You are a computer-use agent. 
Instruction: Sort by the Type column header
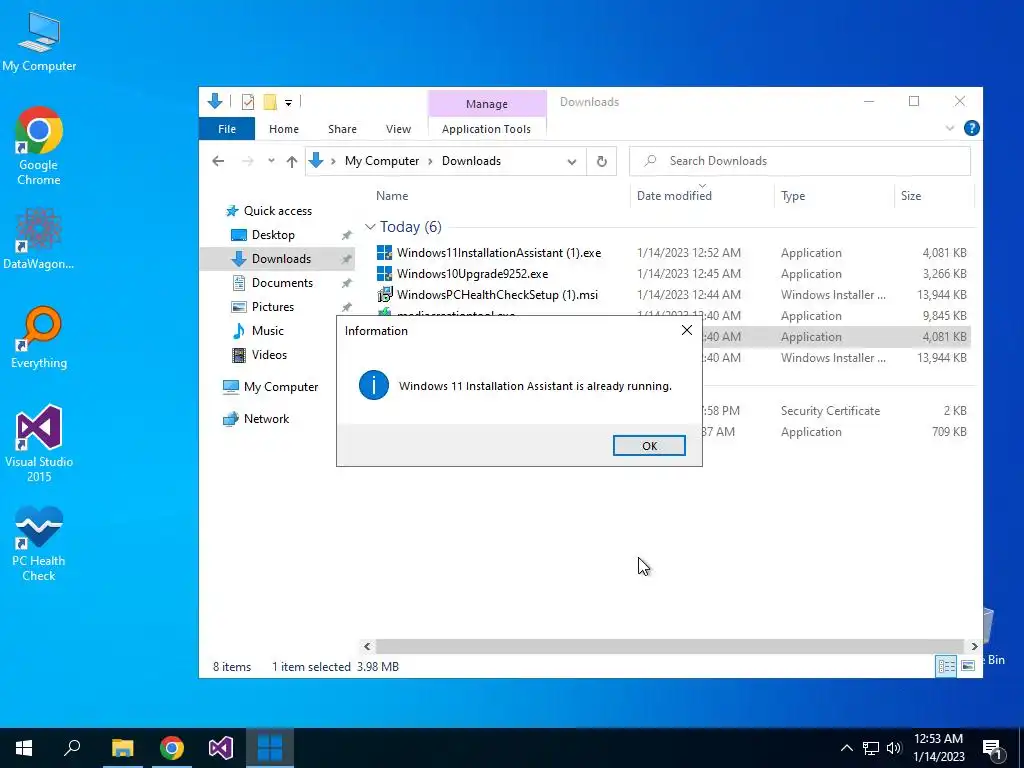point(793,196)
